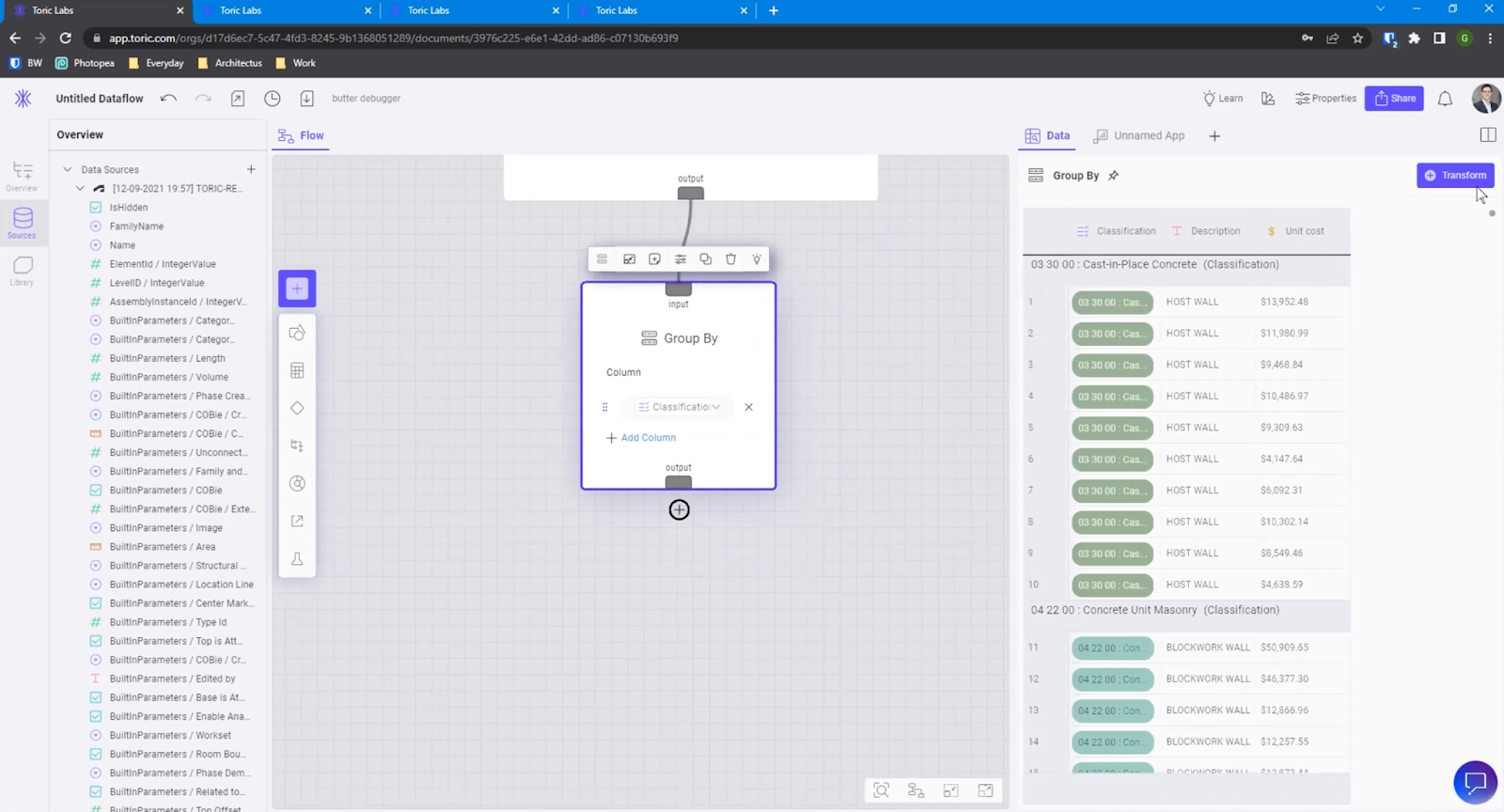Open node settings sliders icon
1504x812 pixels.
[680, 258]
